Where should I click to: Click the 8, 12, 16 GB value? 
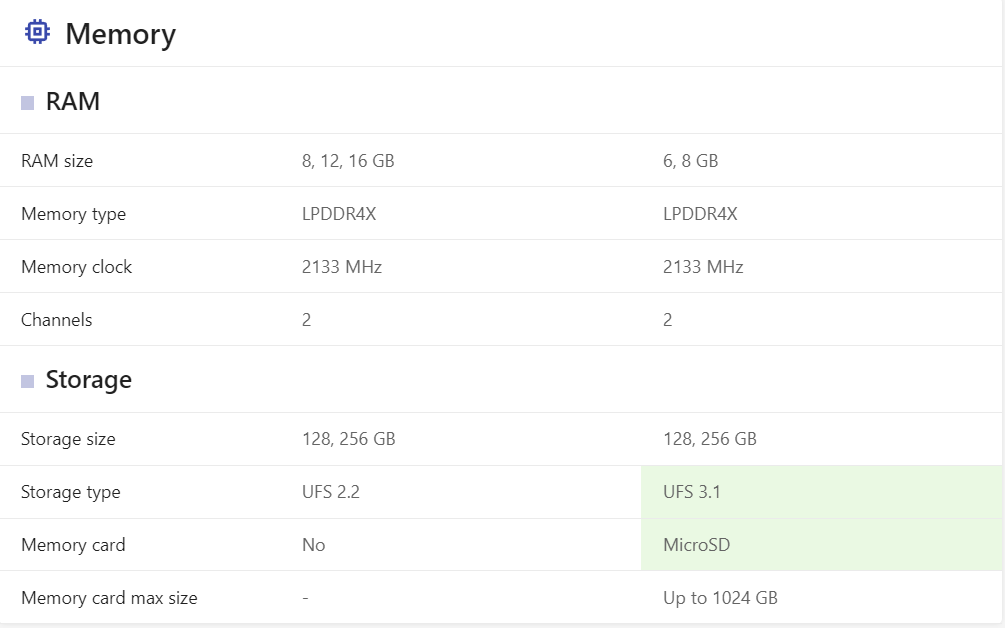pyautogui.click(x=348, y=161)
